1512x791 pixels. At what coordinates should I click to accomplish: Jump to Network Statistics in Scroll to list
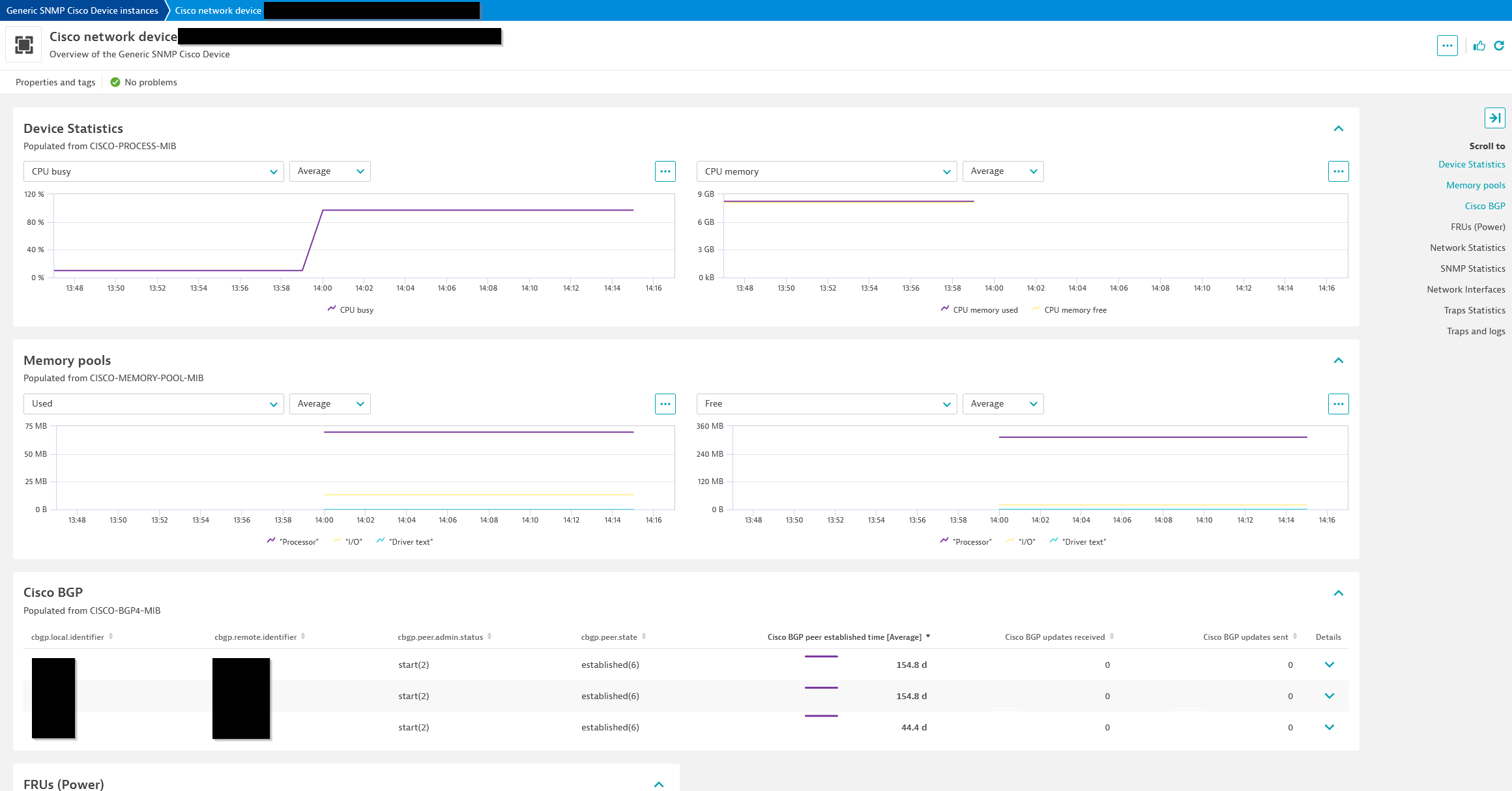(1467, 248)
